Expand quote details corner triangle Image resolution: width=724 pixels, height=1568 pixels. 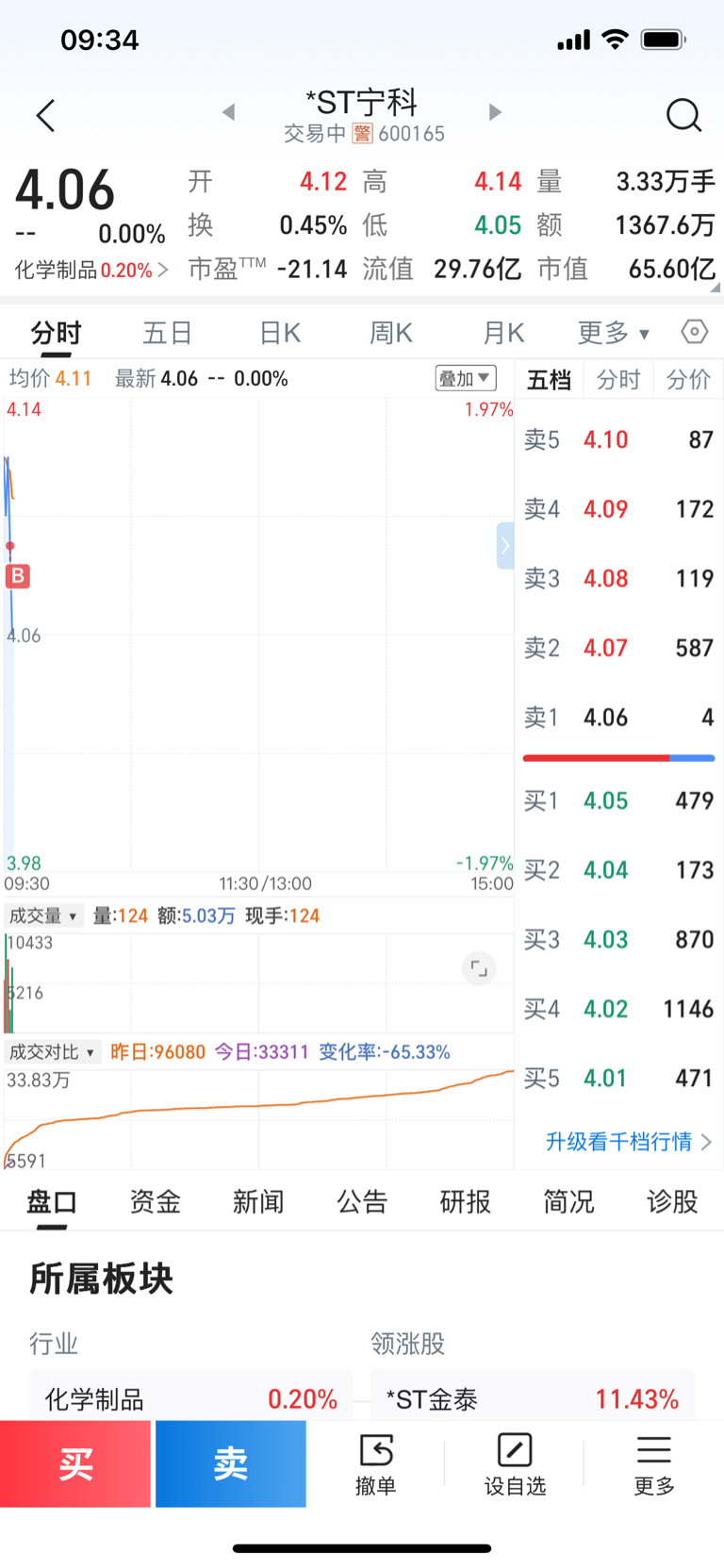pos(716,287)
